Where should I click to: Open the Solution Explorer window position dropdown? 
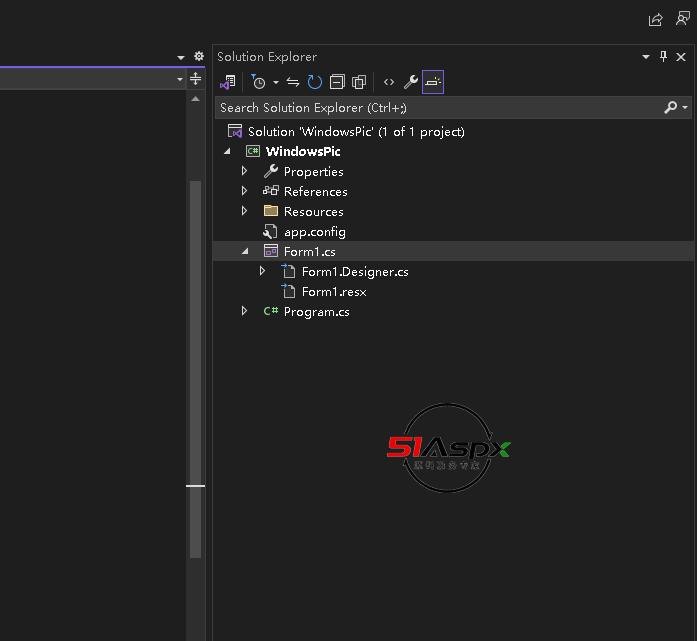click(646, 57)
